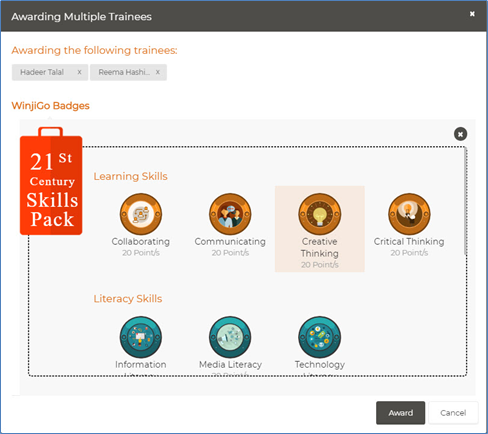Image resolution: width=488 pixels, height=434 pixels.
Task: Remove Reema Hashi trainee tag
Action: (158, 72)
